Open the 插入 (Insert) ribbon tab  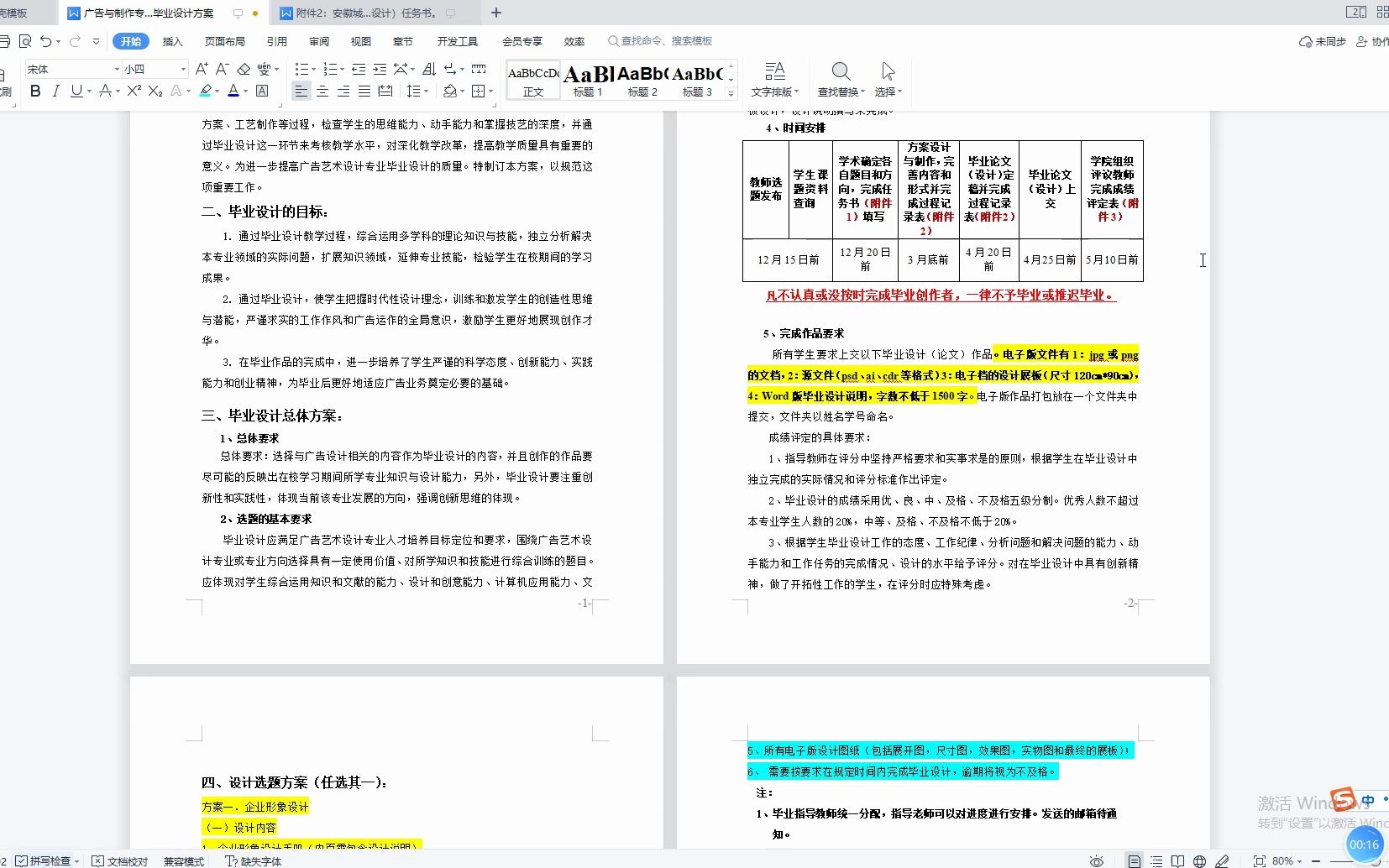coord(172,41)
